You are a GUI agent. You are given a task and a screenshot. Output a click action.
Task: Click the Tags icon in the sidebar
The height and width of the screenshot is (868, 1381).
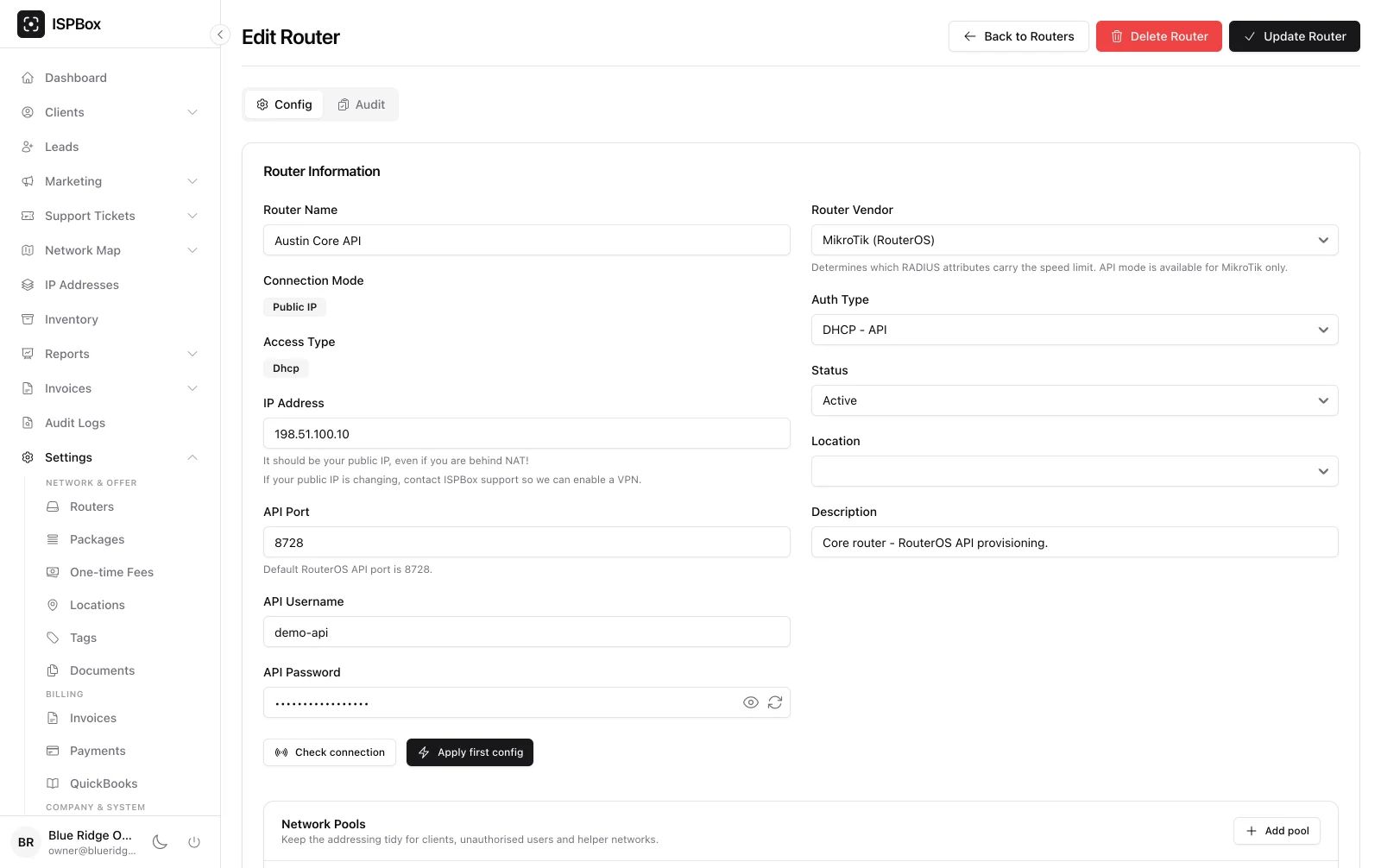click(53, 638)
